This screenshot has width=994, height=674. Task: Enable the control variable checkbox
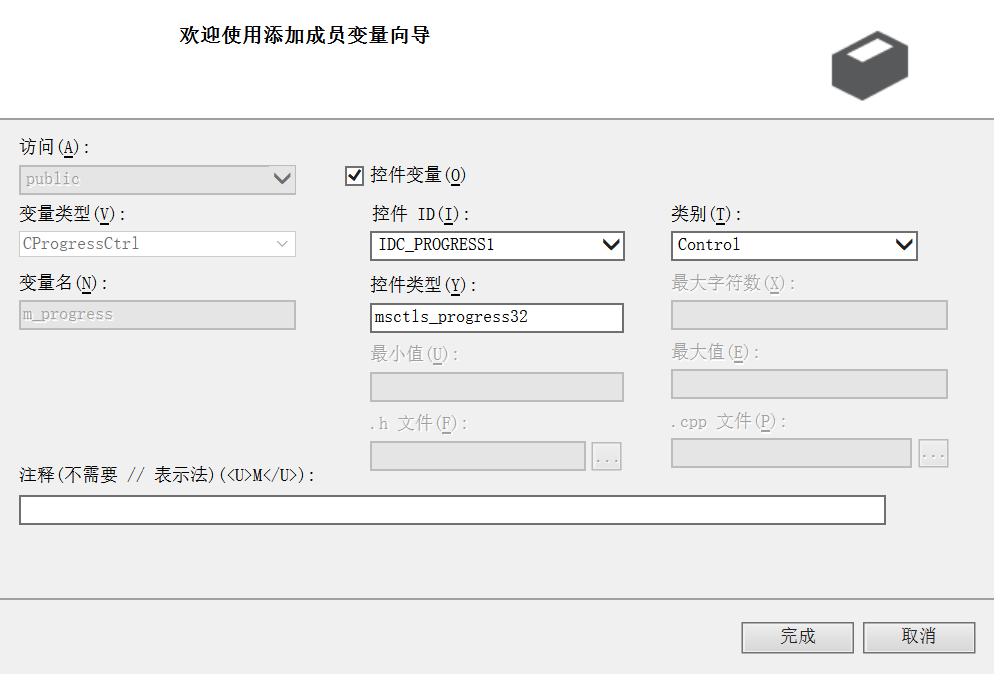click(x=354, y=175)
